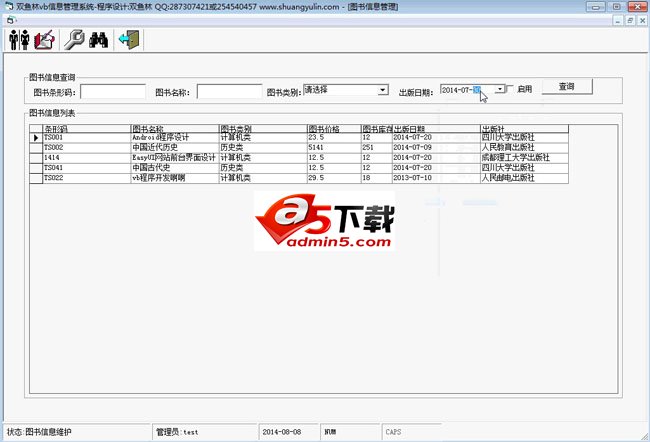This screenshot has height=442, width=650.
Task: Click date cell 2014-07-09
Action: (436, 148)
